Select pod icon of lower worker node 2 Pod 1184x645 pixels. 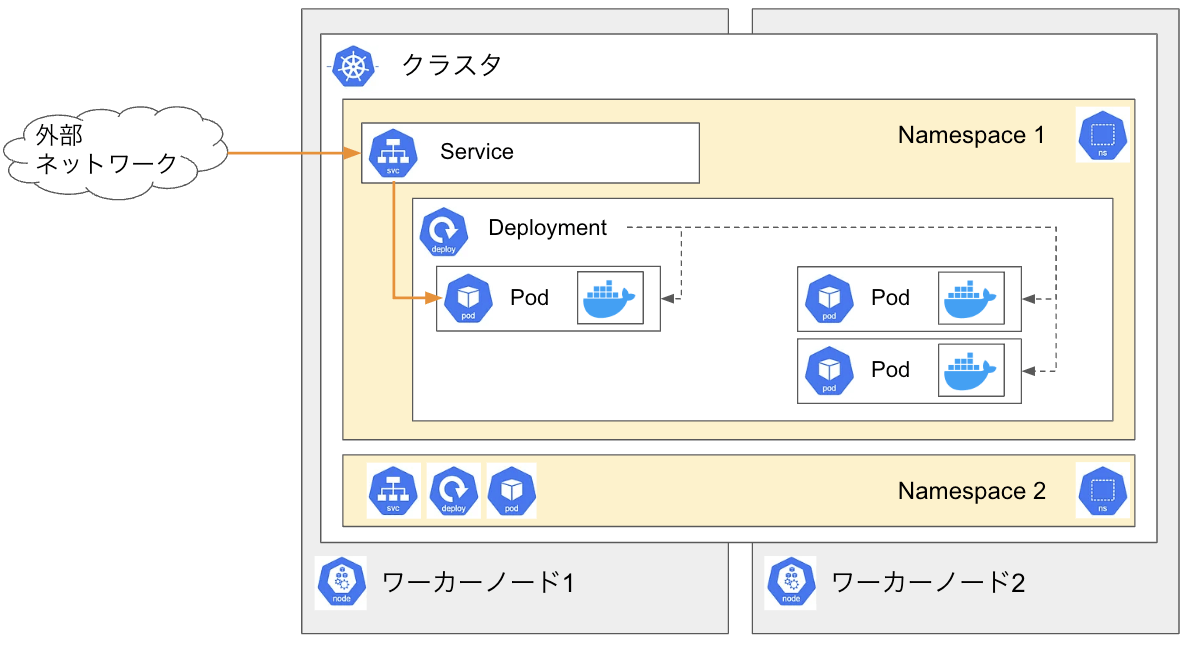pyautogui.click(x=829, y=371)
